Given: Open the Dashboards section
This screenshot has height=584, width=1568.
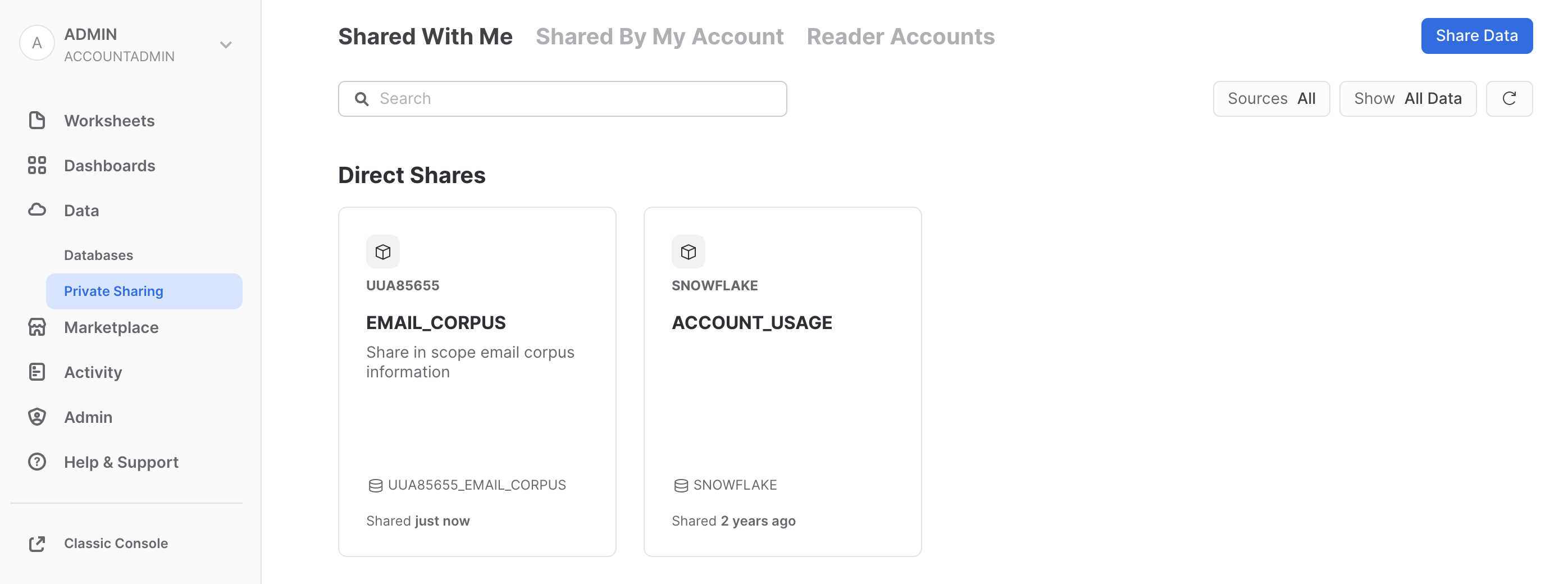Looking at the screenshot, I should [110, 165].
